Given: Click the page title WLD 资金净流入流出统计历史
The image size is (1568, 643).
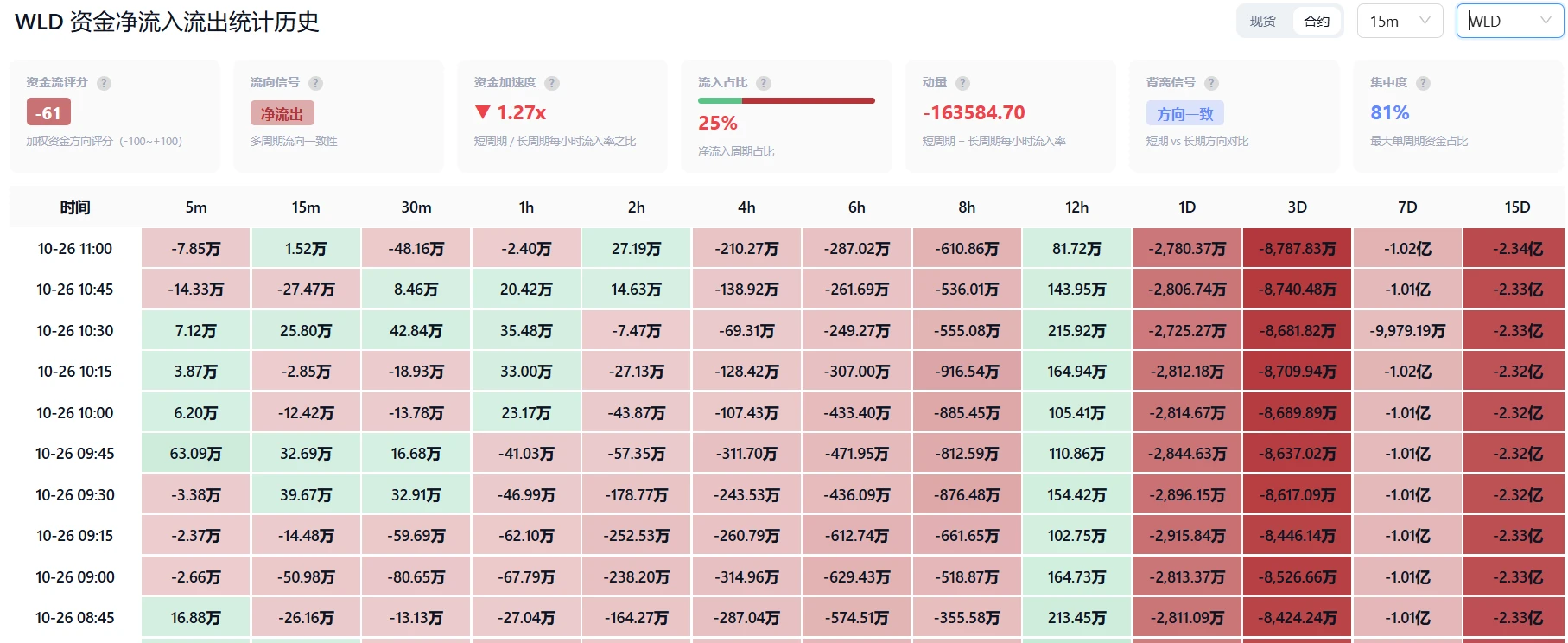Looking at the screenshot, I should [x=167, y=22].
